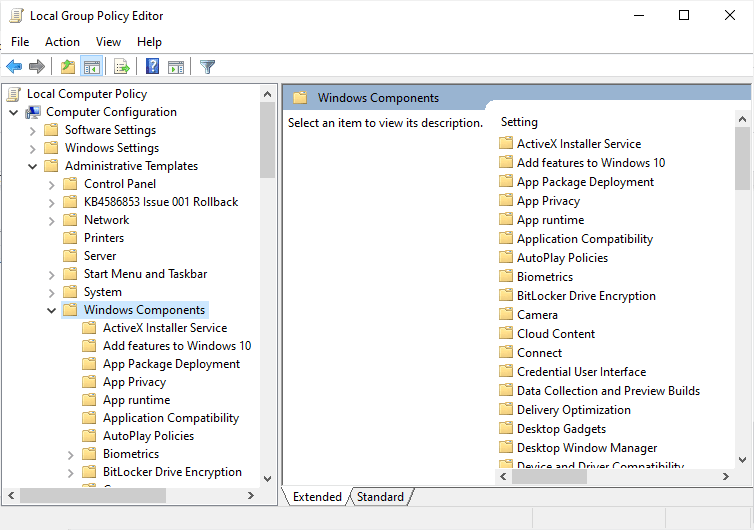Switch to the Standard tab
This screenshot has height=530, width=754.
click(380, 496)
